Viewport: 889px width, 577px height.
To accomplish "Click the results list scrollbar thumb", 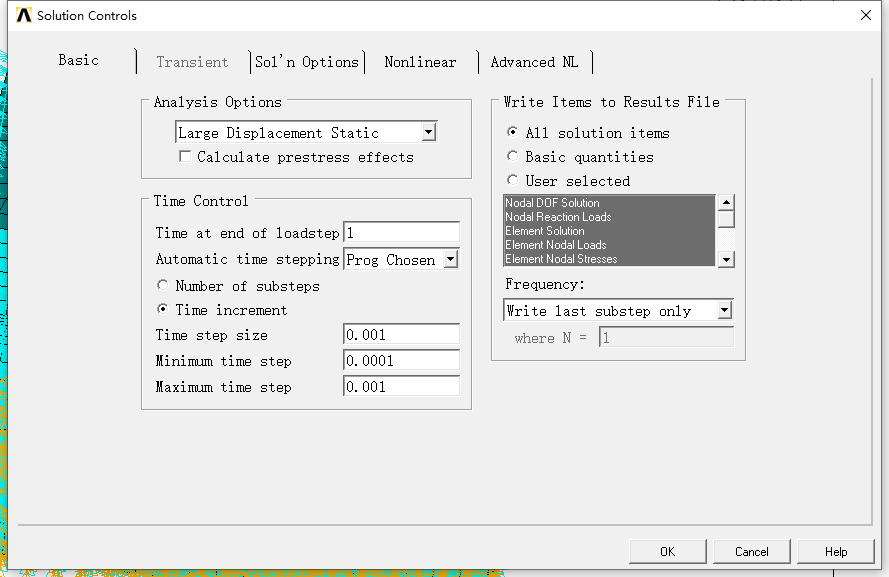I will point(726,219).
